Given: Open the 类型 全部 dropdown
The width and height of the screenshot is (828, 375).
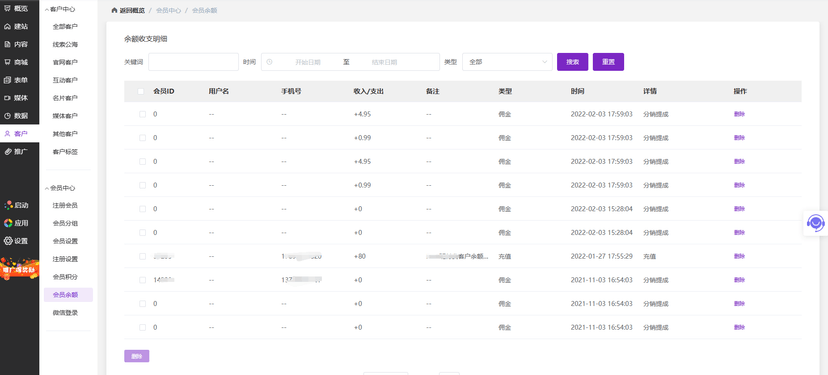Looking at the screenshot, I should pyautogui.click(x=507, y=62).
